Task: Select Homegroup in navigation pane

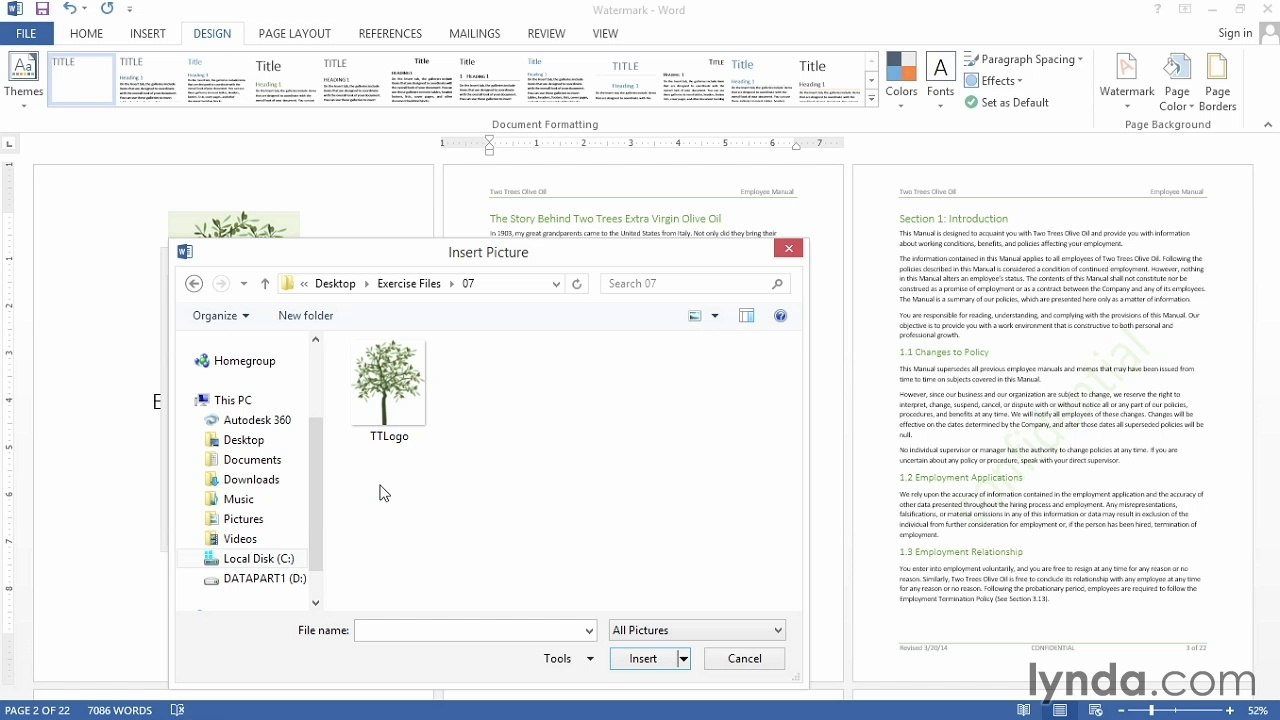Action: pos(235,361)
